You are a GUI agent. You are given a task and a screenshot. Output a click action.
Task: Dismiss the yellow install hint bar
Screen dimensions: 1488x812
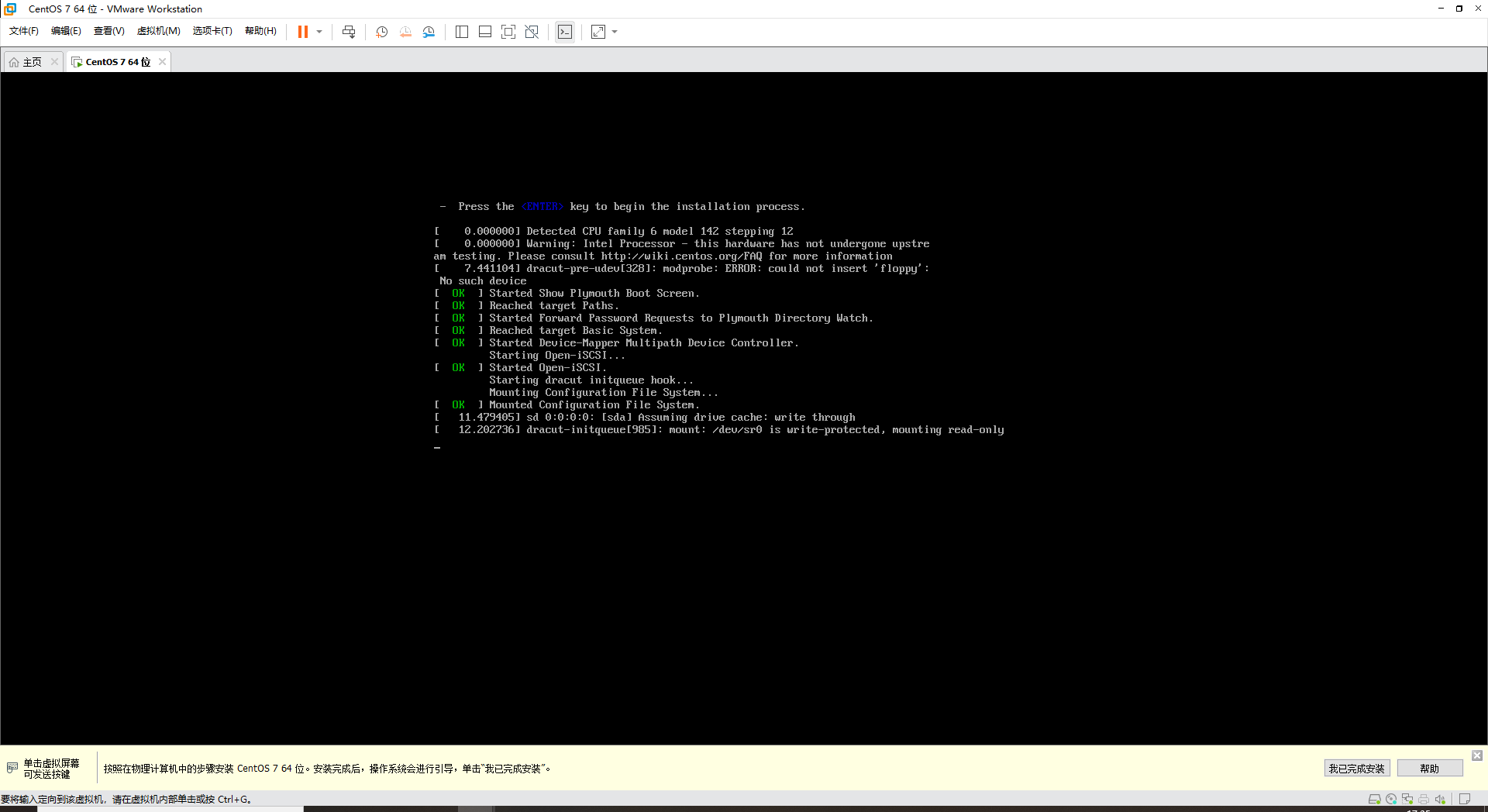(x=1477, y=755)
